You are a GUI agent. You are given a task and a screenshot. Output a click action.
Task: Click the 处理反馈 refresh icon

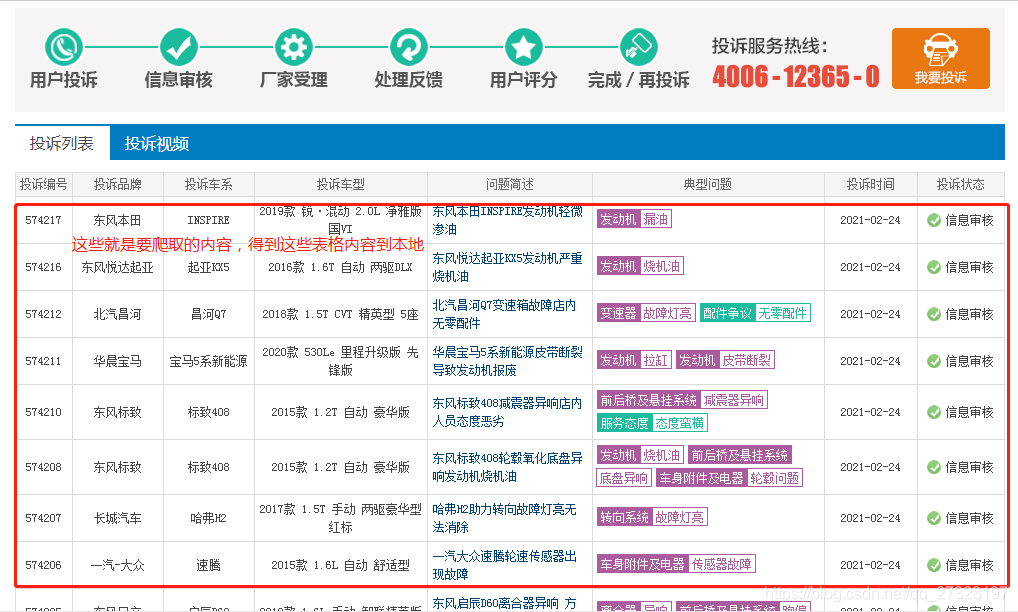408,47
